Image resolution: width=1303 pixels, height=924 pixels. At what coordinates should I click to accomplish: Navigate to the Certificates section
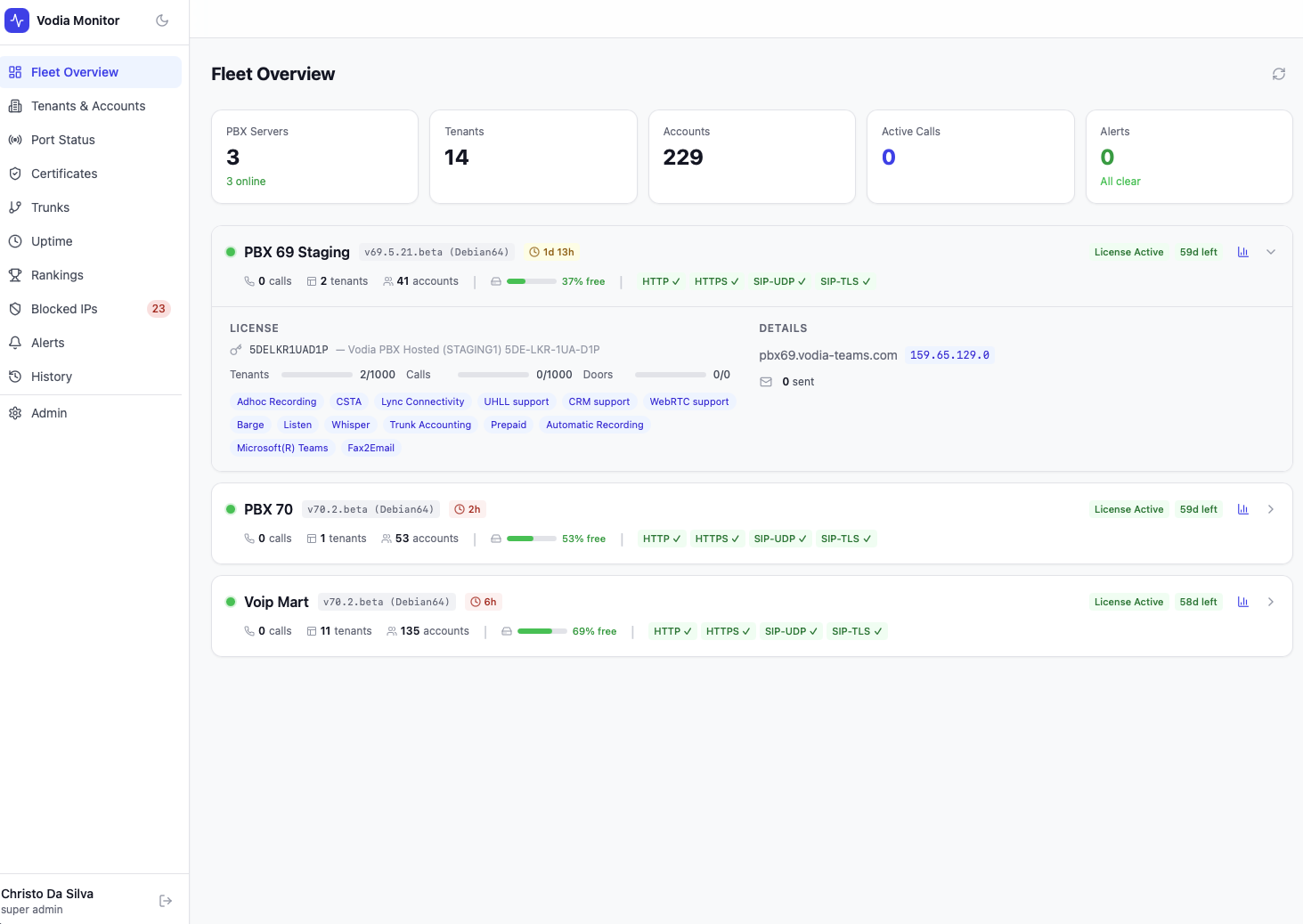pos(64,174)
